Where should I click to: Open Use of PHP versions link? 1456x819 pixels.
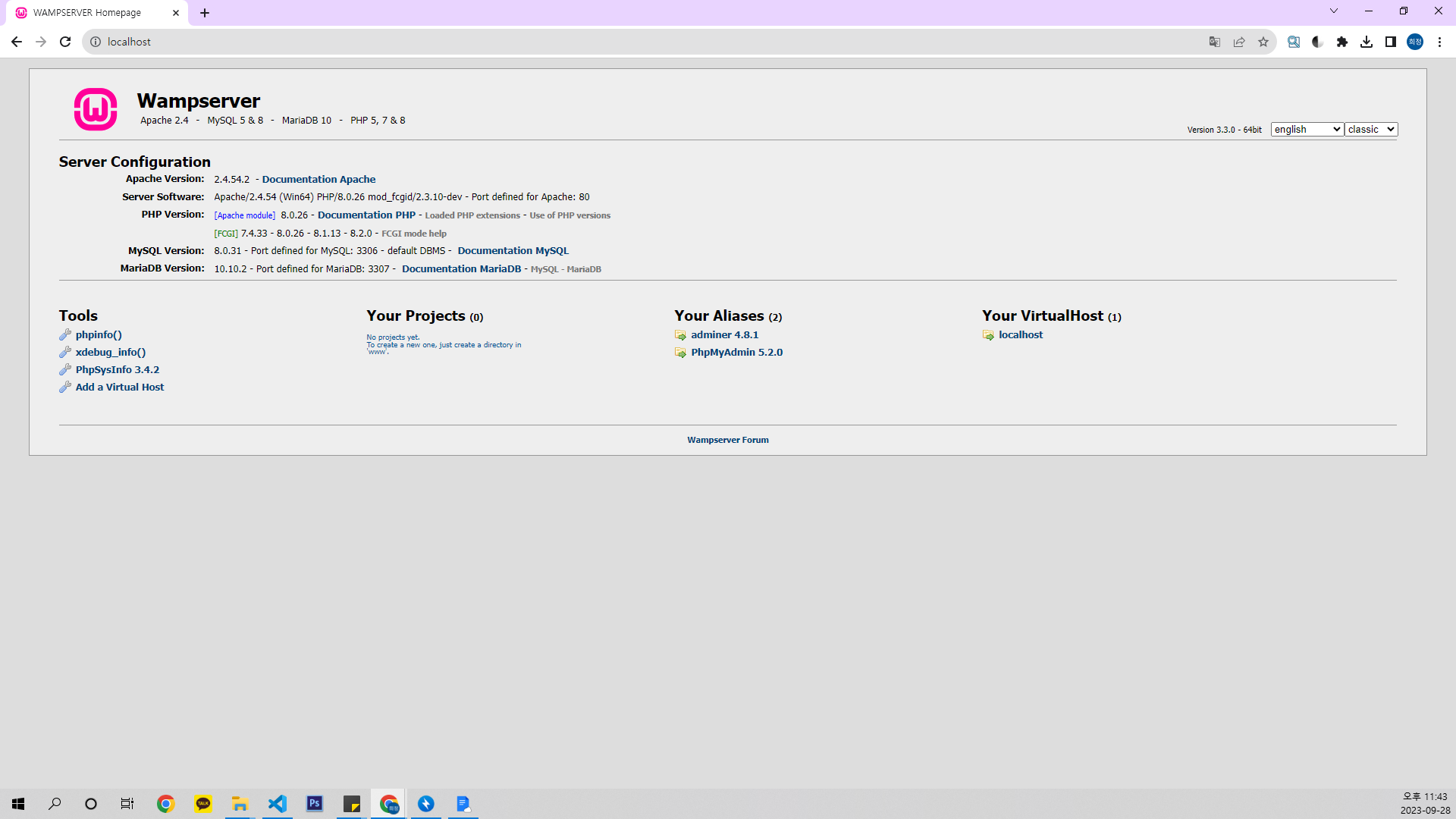570,215
